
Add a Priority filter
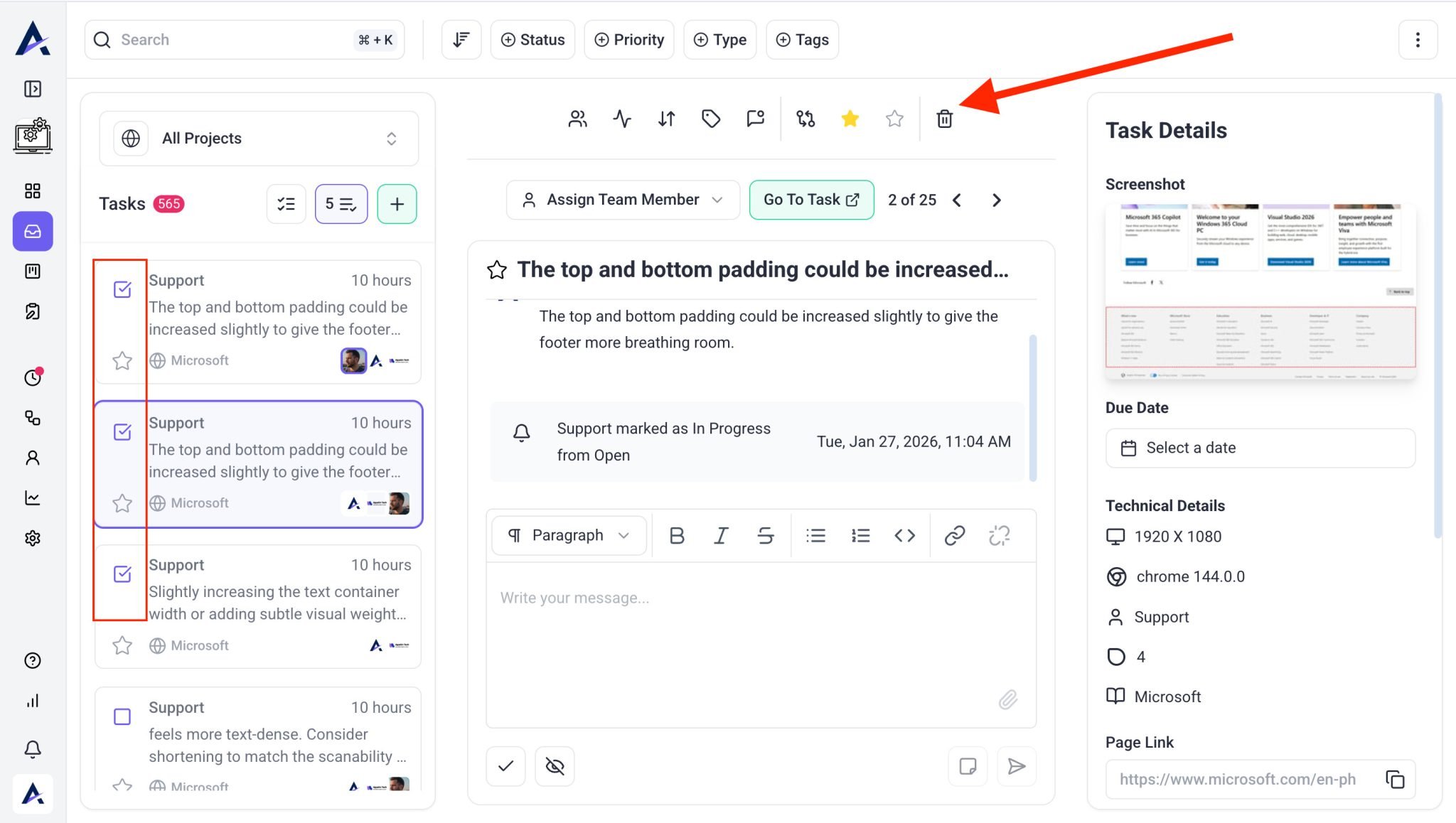(x=629, y=40)
